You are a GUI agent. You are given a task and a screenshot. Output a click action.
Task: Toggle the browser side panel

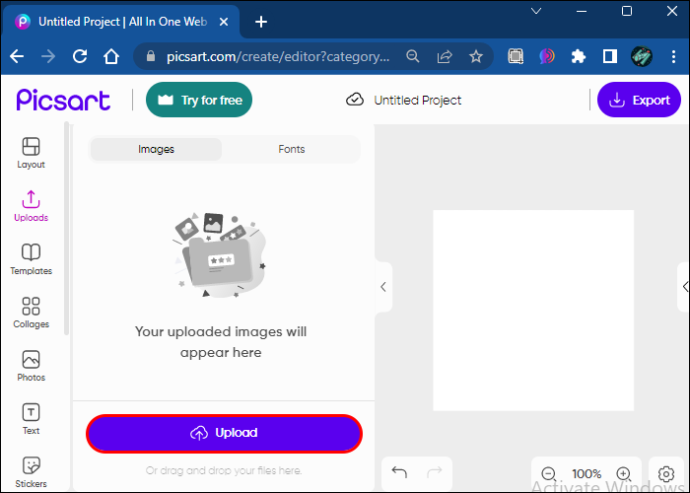610,56
